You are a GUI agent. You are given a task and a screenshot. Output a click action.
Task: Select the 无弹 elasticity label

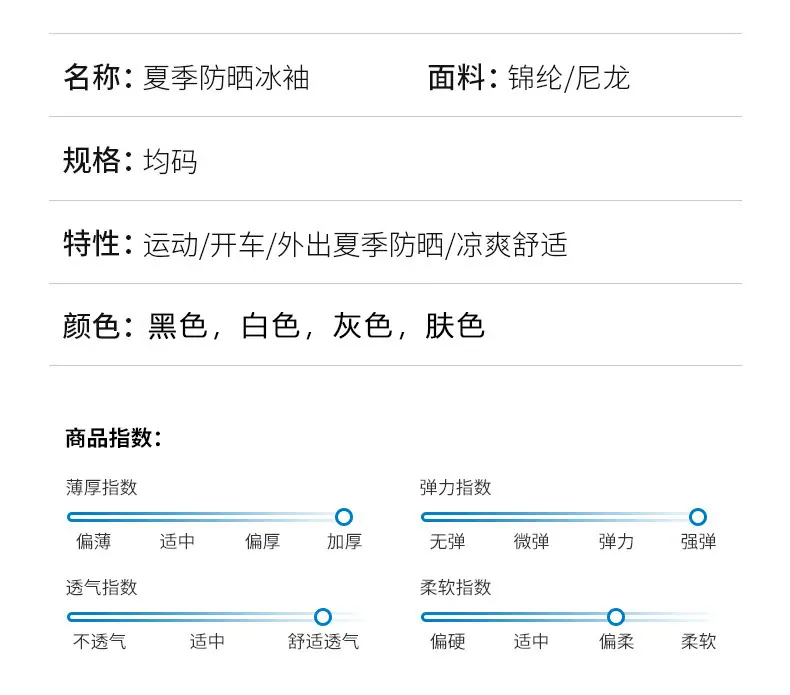pyautogui.click(x=447, y=542)
